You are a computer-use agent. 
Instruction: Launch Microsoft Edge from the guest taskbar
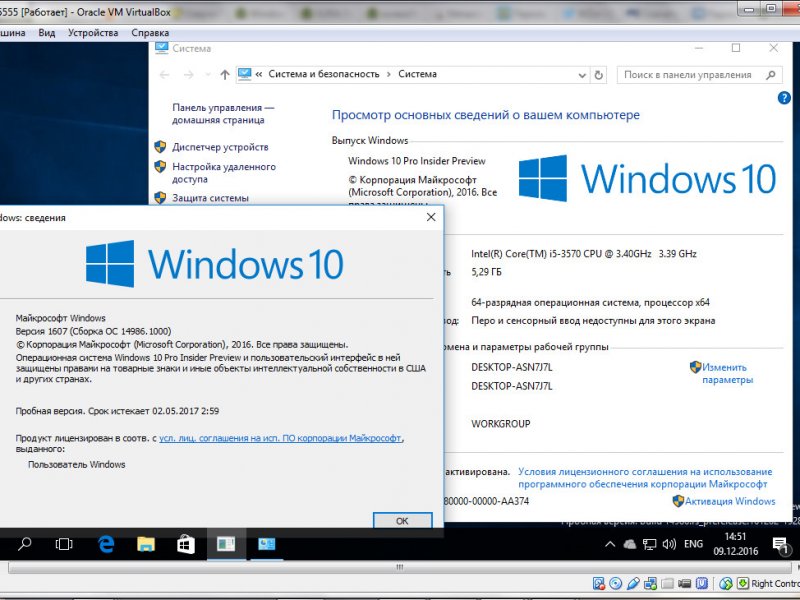click(106, 544)
